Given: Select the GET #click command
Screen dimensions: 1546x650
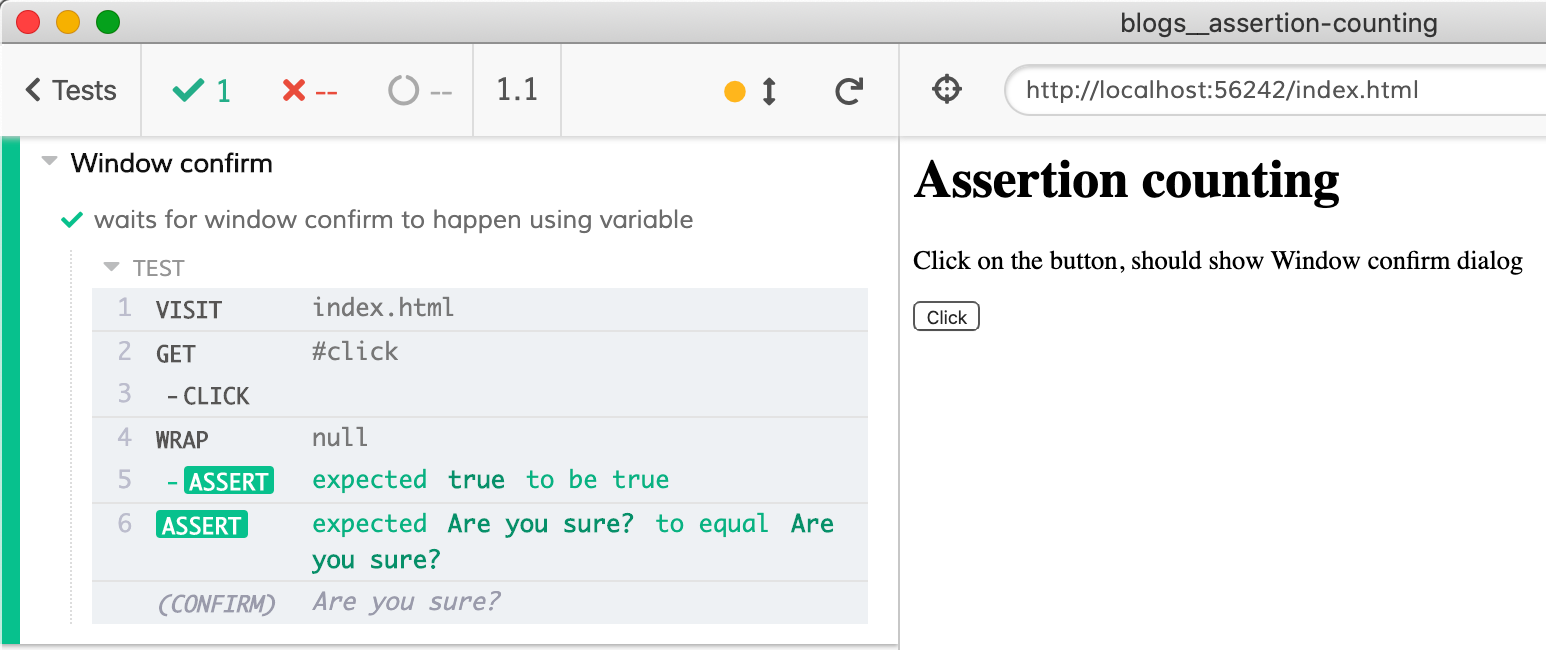Looking at the screenshot, I should click(x=480, y=352).
